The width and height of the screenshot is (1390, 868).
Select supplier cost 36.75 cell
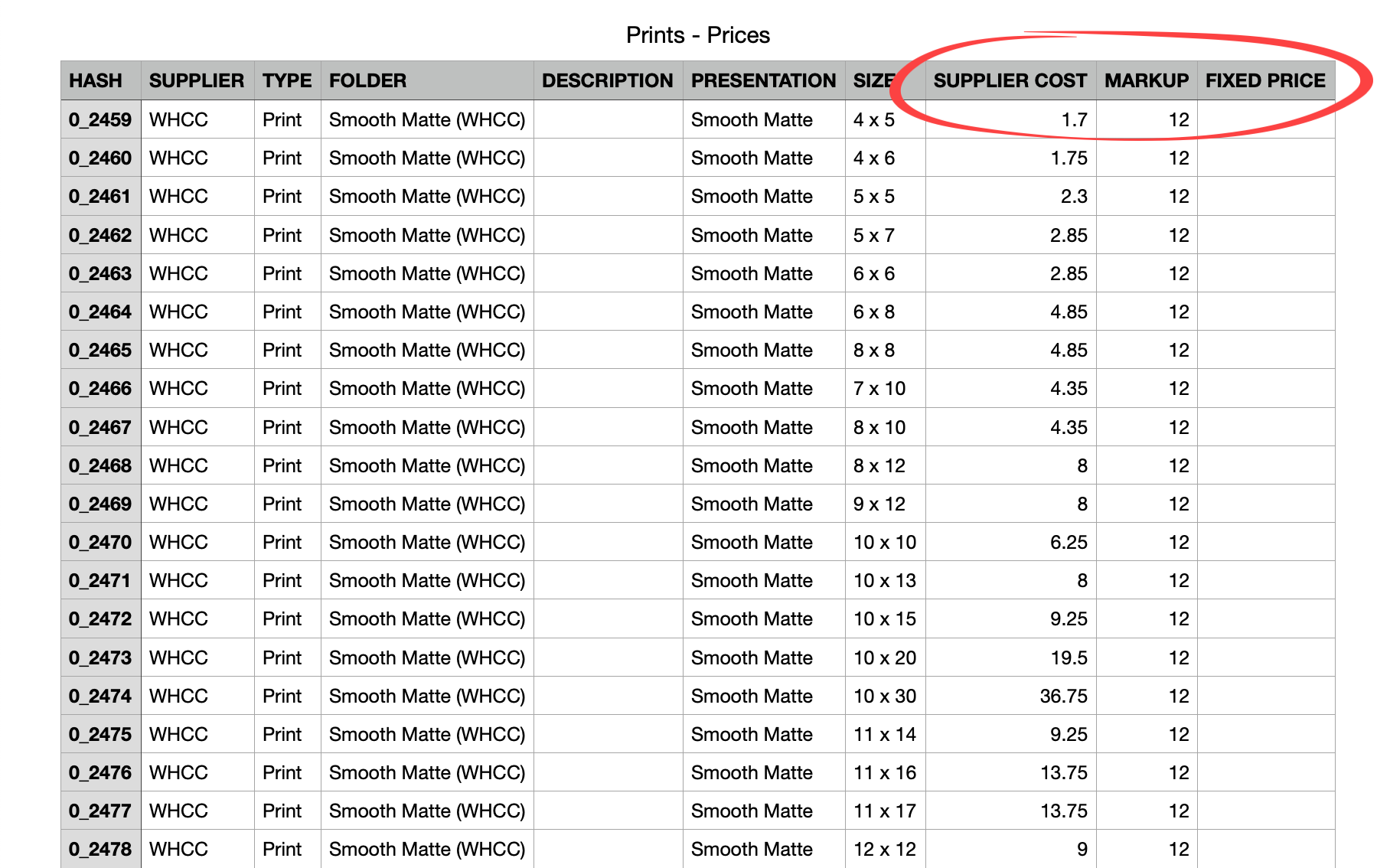tap(1010, 696)
